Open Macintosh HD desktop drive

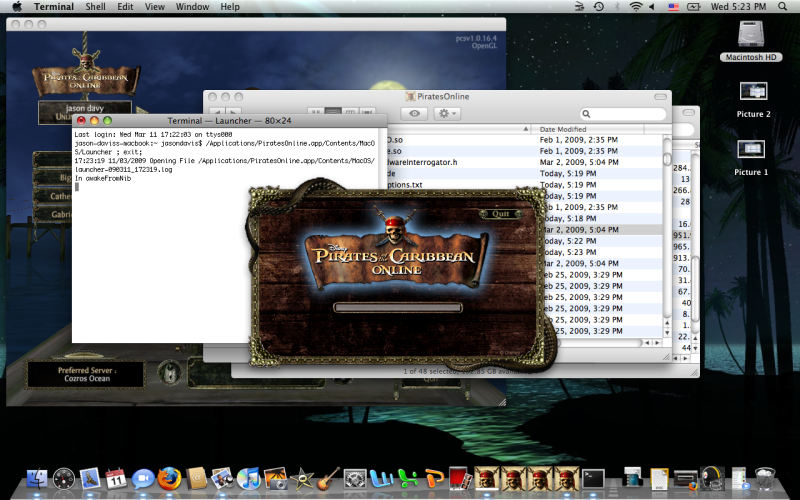coord(751,41)
